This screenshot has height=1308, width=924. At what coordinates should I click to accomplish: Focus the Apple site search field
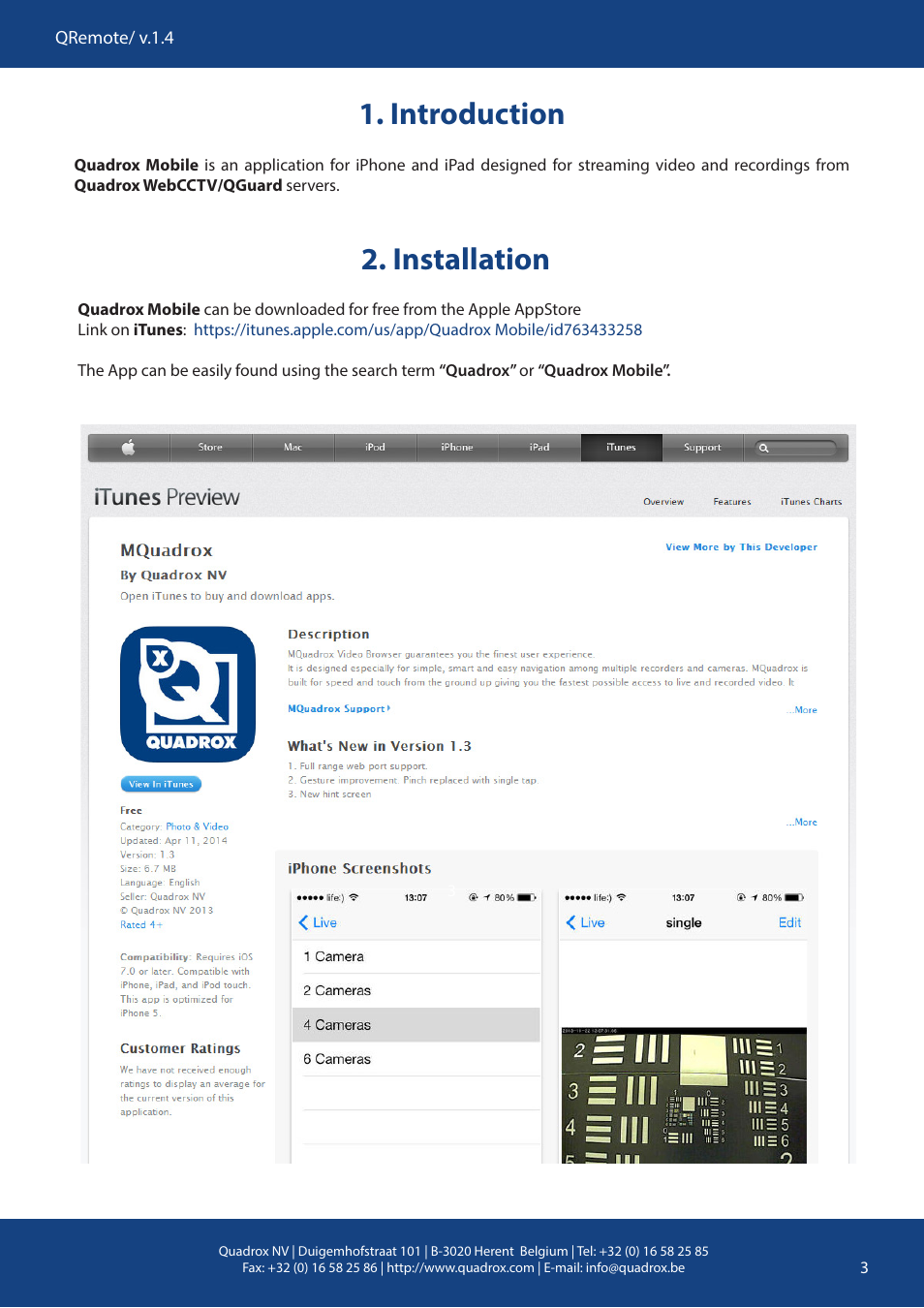pos(796,448)
